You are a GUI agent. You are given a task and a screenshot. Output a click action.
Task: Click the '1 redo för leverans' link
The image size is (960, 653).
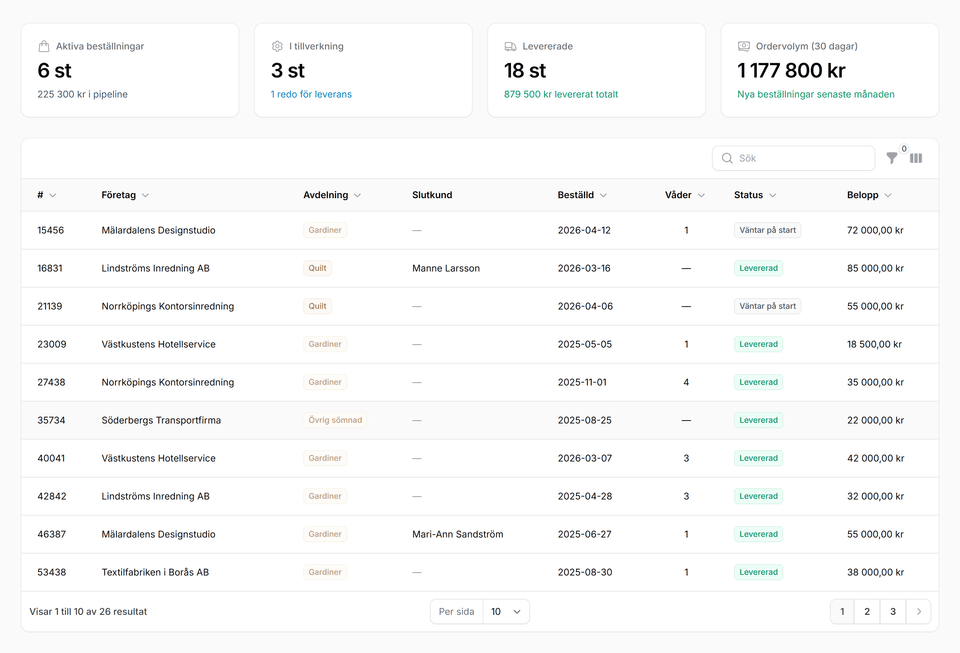tap(311, 94)
